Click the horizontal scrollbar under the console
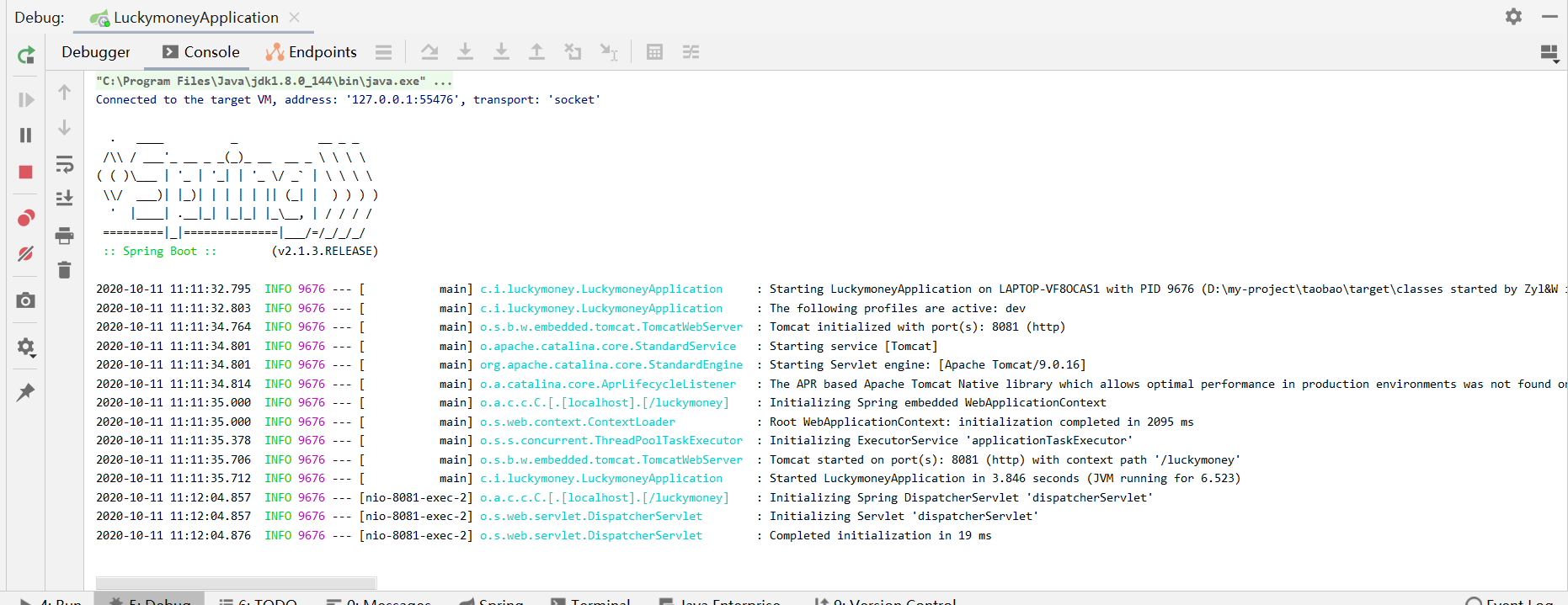Screen dimensions: 1568x605 236,583
